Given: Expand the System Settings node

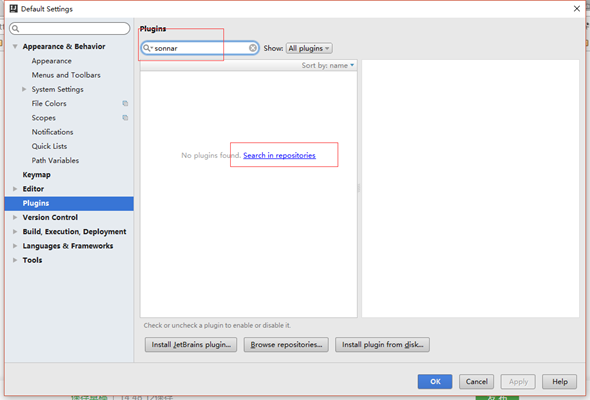Looking at the screenshot, I should coord(24,89).
